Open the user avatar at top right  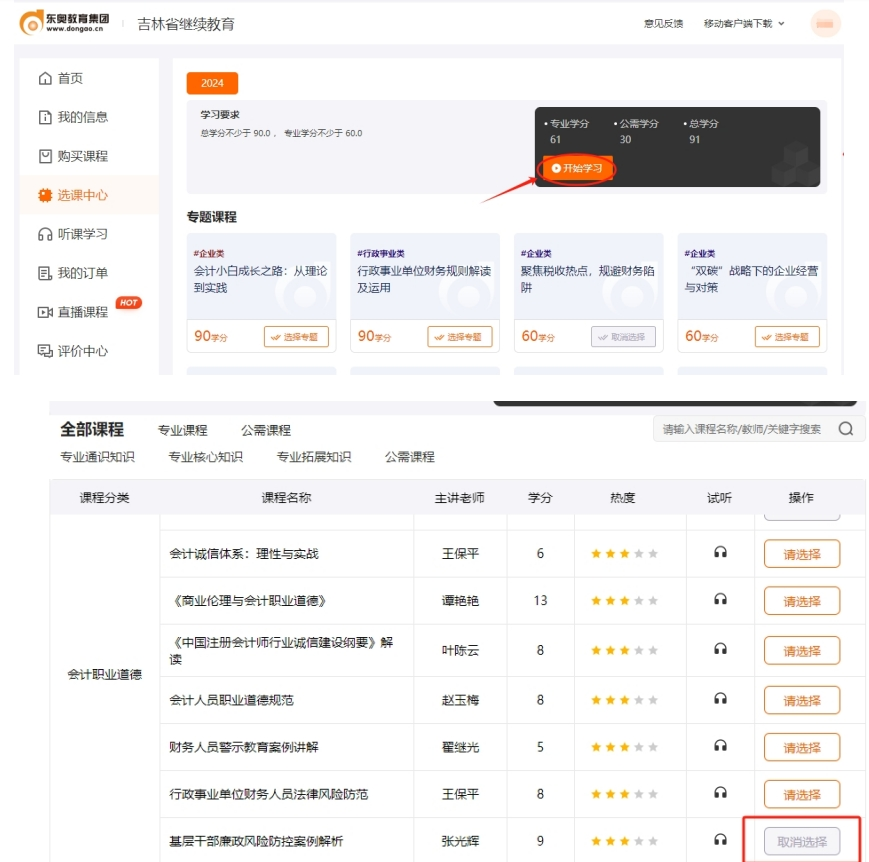825,23
